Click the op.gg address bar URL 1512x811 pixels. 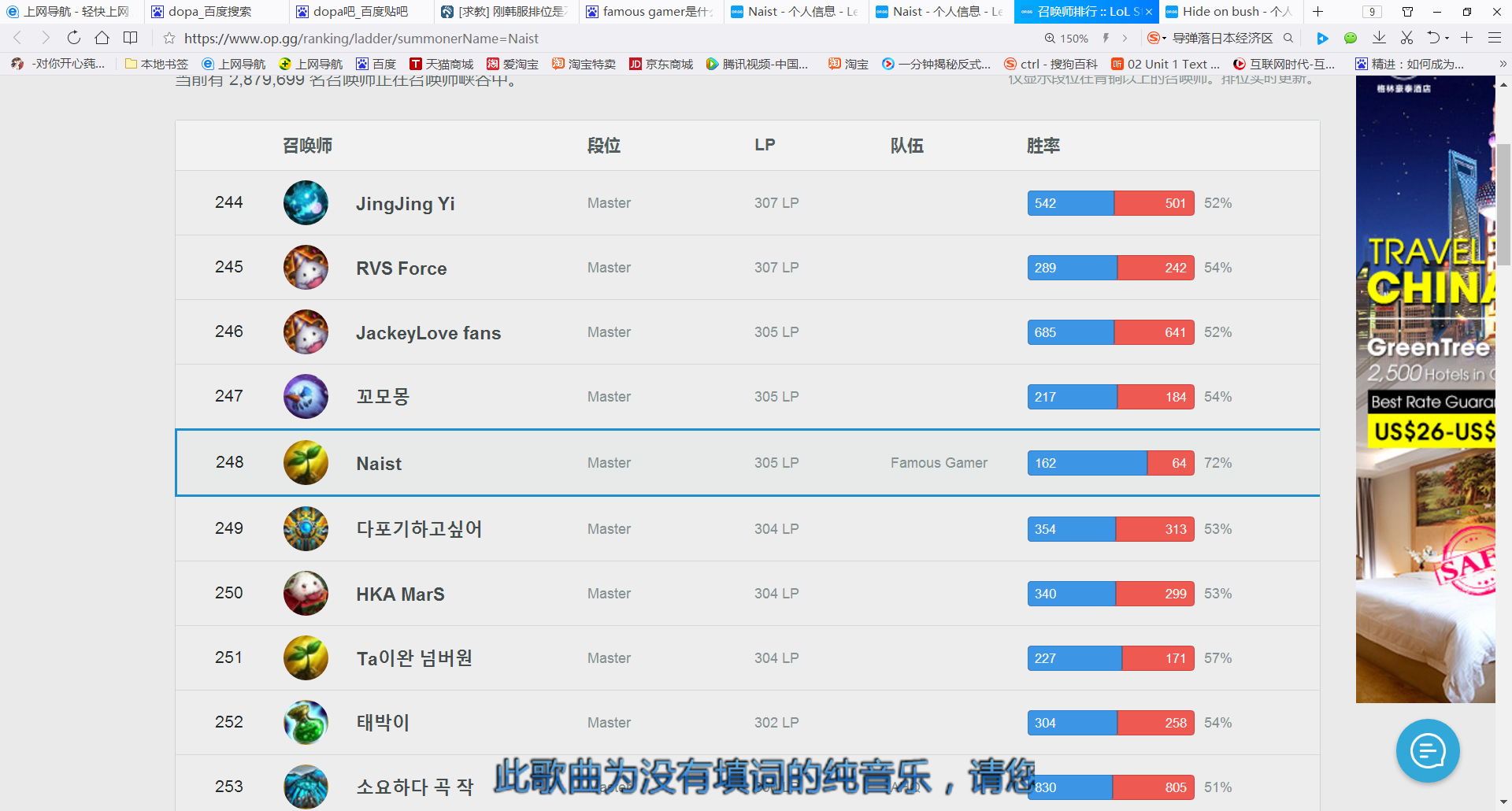[x=361, y=39]
